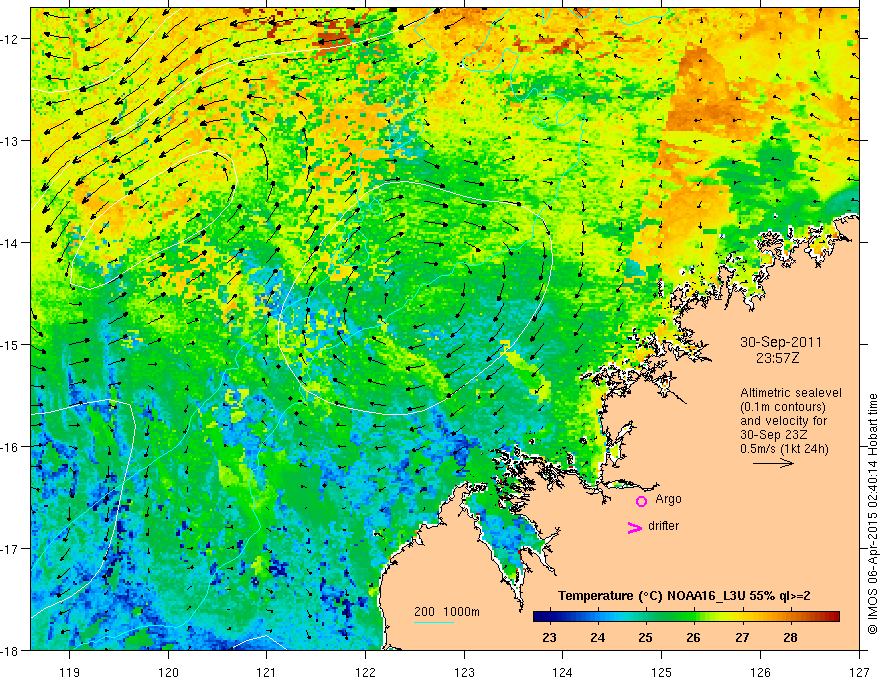Click the cyan 200 1000m depth line sample
The image size is (880, 680).
click(x=434, y=622)
